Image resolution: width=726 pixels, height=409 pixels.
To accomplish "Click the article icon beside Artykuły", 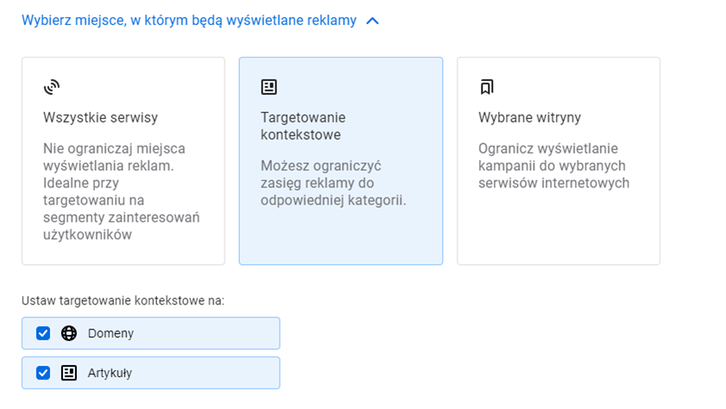I will pos(69,373).
